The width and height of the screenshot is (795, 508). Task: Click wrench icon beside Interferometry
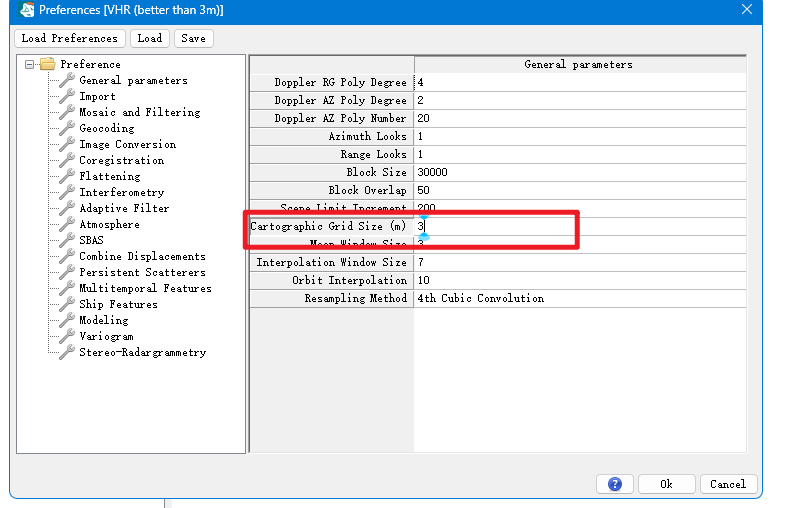pos(67,192)
